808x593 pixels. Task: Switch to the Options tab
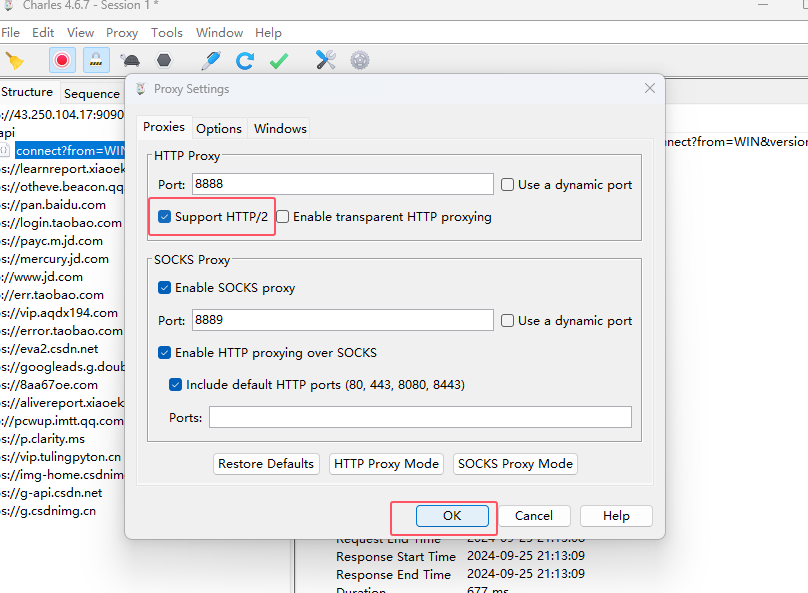pos(218,128)
